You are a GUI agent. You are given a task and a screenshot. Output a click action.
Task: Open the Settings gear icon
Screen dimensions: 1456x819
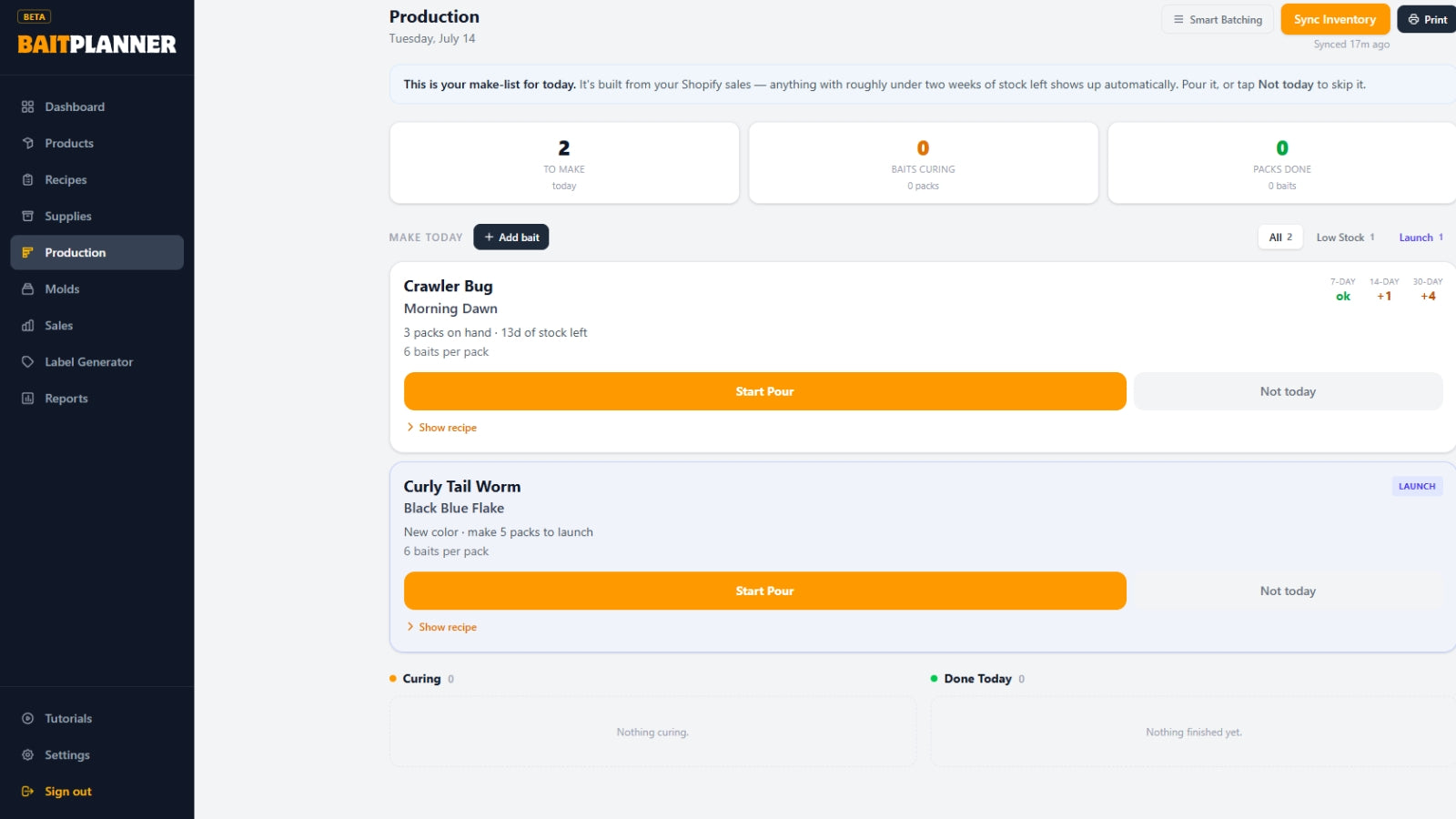27,754
